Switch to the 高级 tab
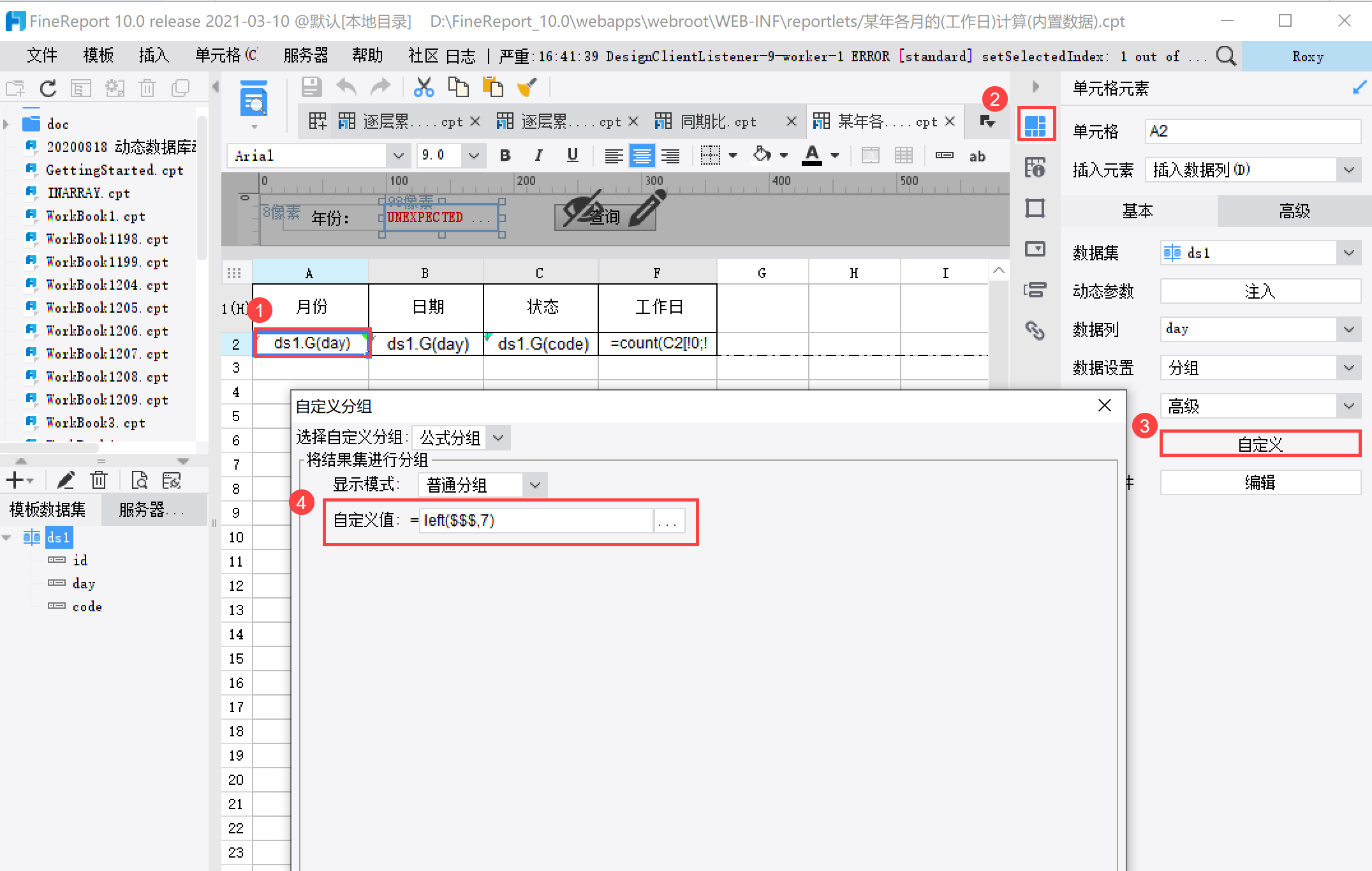1372x871 pixels. (x=1294, y=211)
